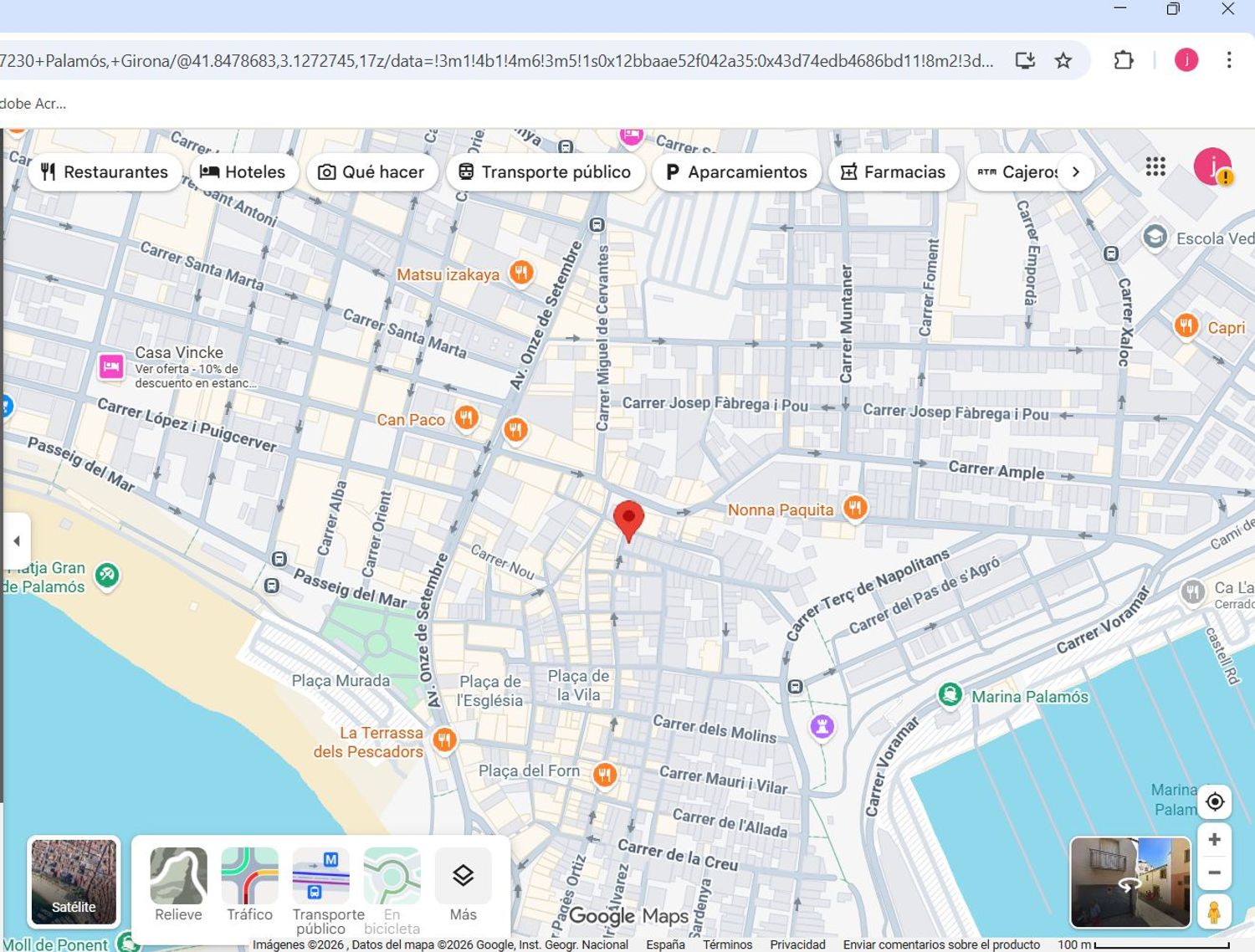Click the restaurant pin beside Av. Onze de Setembre
Image resolution: width=1255 pixels, height=952 pixels.
[515, 430]
